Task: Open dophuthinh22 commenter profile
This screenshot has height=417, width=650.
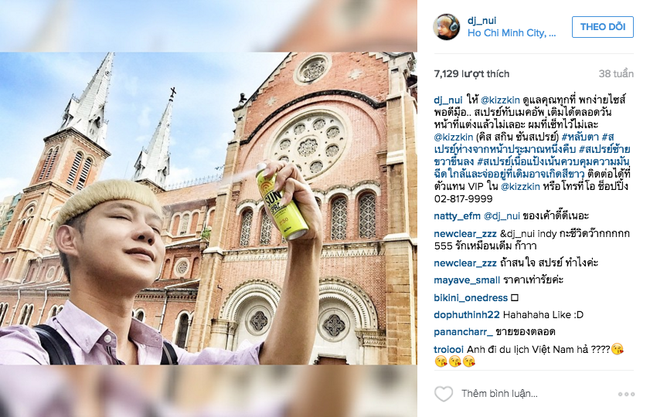Action: point(467,315)
